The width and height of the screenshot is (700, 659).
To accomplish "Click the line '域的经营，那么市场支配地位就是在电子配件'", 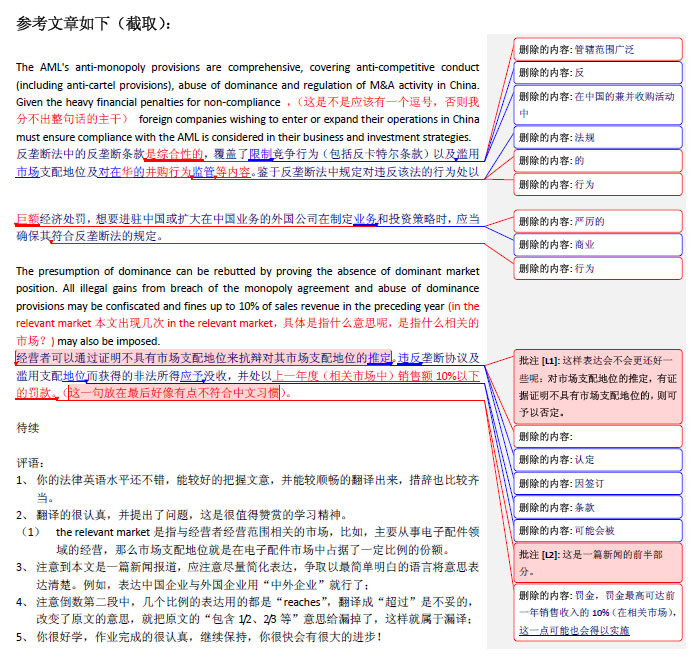I will (x=253, y=550).
